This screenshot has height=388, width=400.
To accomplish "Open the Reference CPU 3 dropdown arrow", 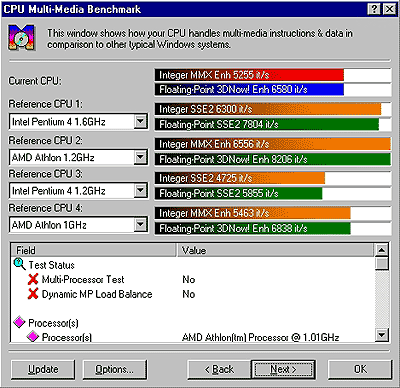I will (x=141, y=191).
